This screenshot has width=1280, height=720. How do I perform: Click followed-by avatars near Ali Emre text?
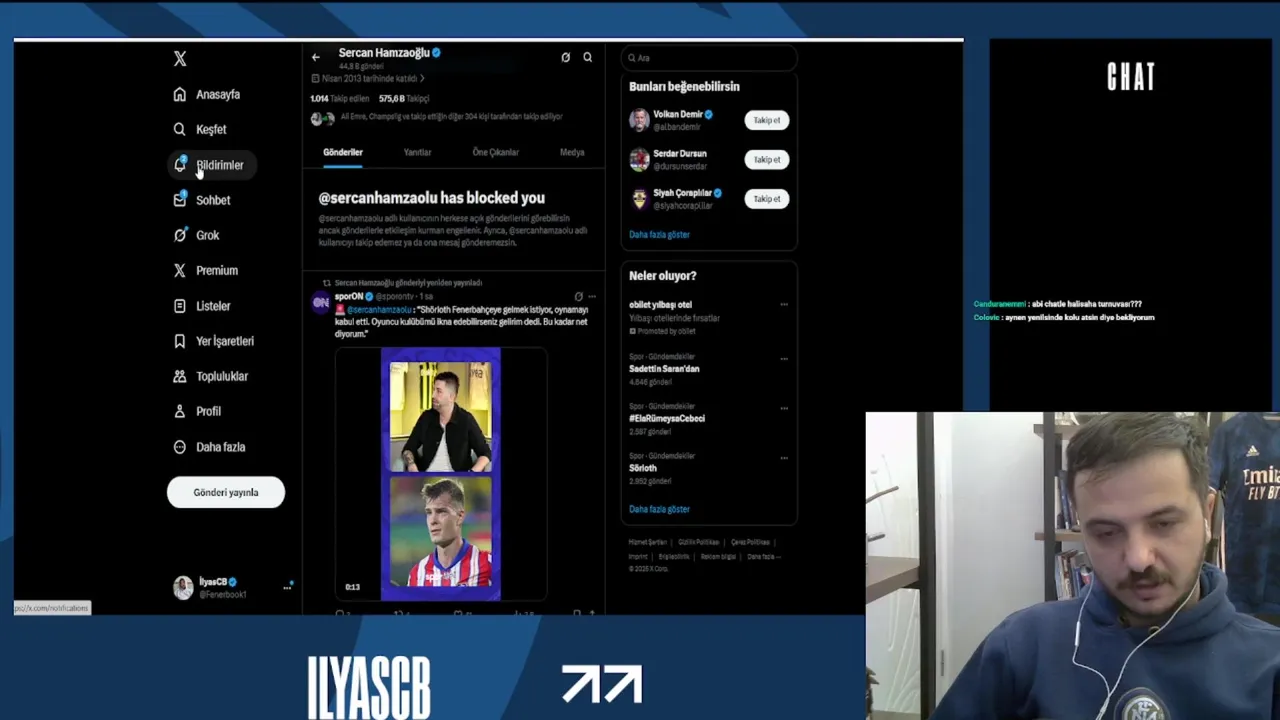click(322, 118)
